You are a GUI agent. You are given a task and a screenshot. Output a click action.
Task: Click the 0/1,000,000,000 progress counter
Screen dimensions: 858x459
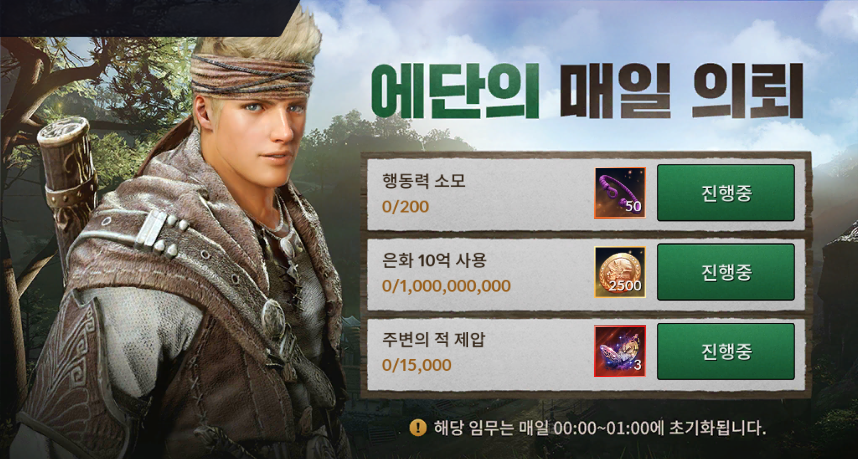pos(447,286)
